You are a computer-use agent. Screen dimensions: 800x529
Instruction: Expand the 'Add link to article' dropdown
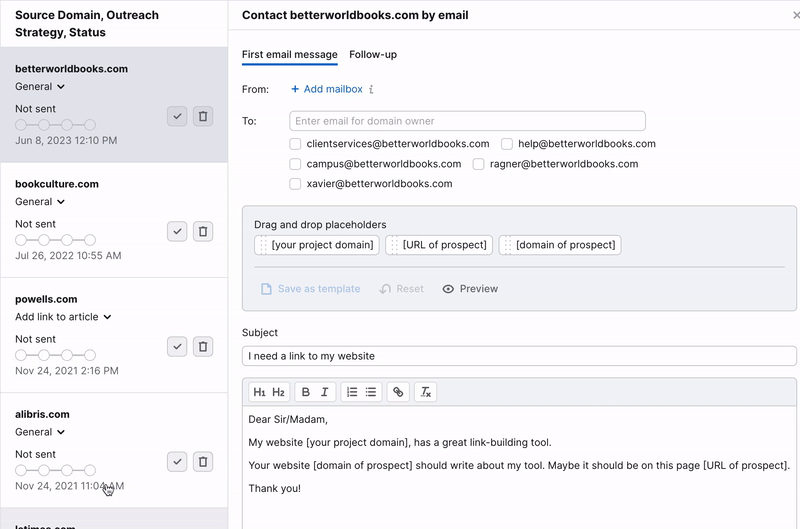(x=63, y=317)
